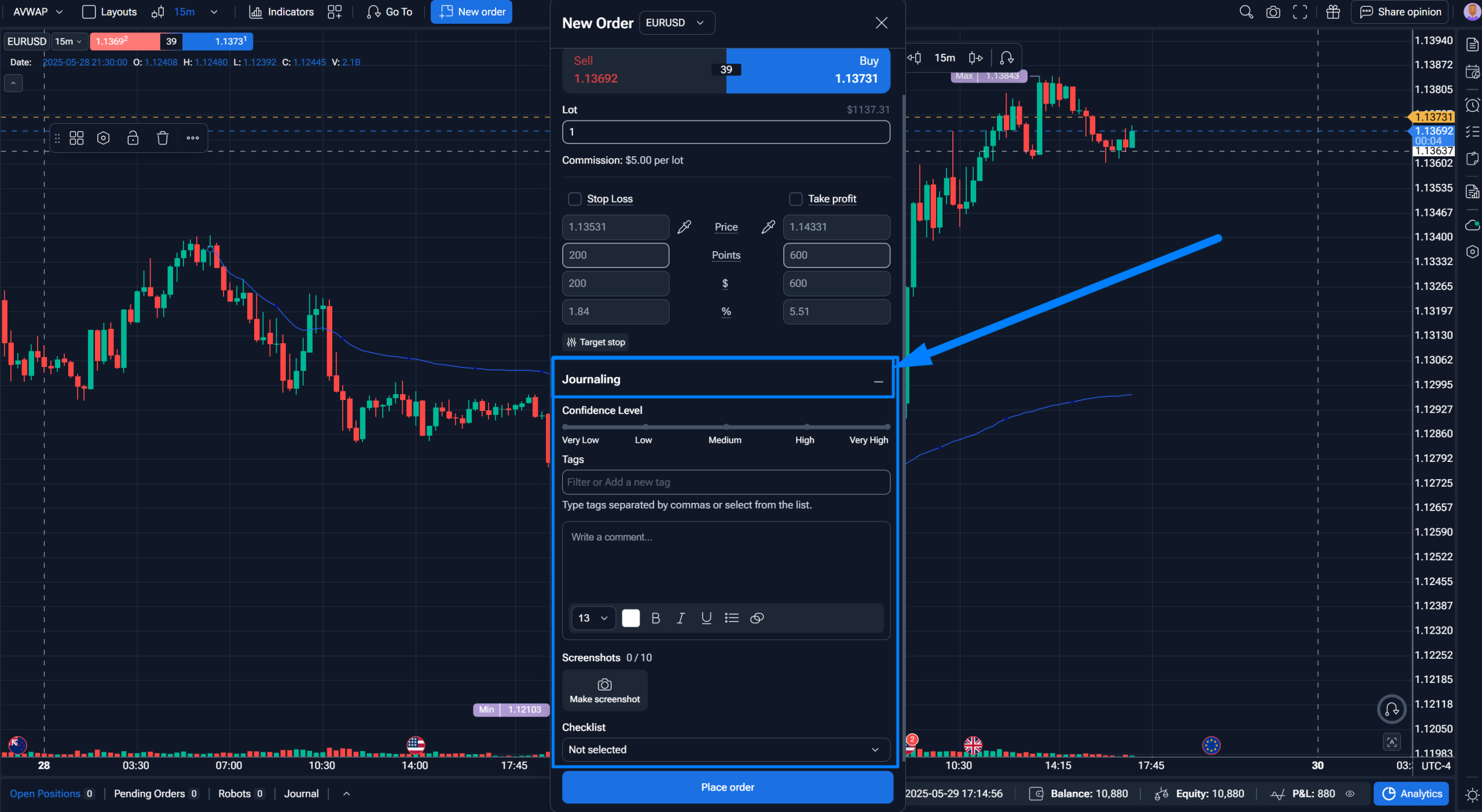Open the EURUSD symbol dropdown in New Order
The height and width of the screenshot is (812, 1482).
[x=677, y=23]
